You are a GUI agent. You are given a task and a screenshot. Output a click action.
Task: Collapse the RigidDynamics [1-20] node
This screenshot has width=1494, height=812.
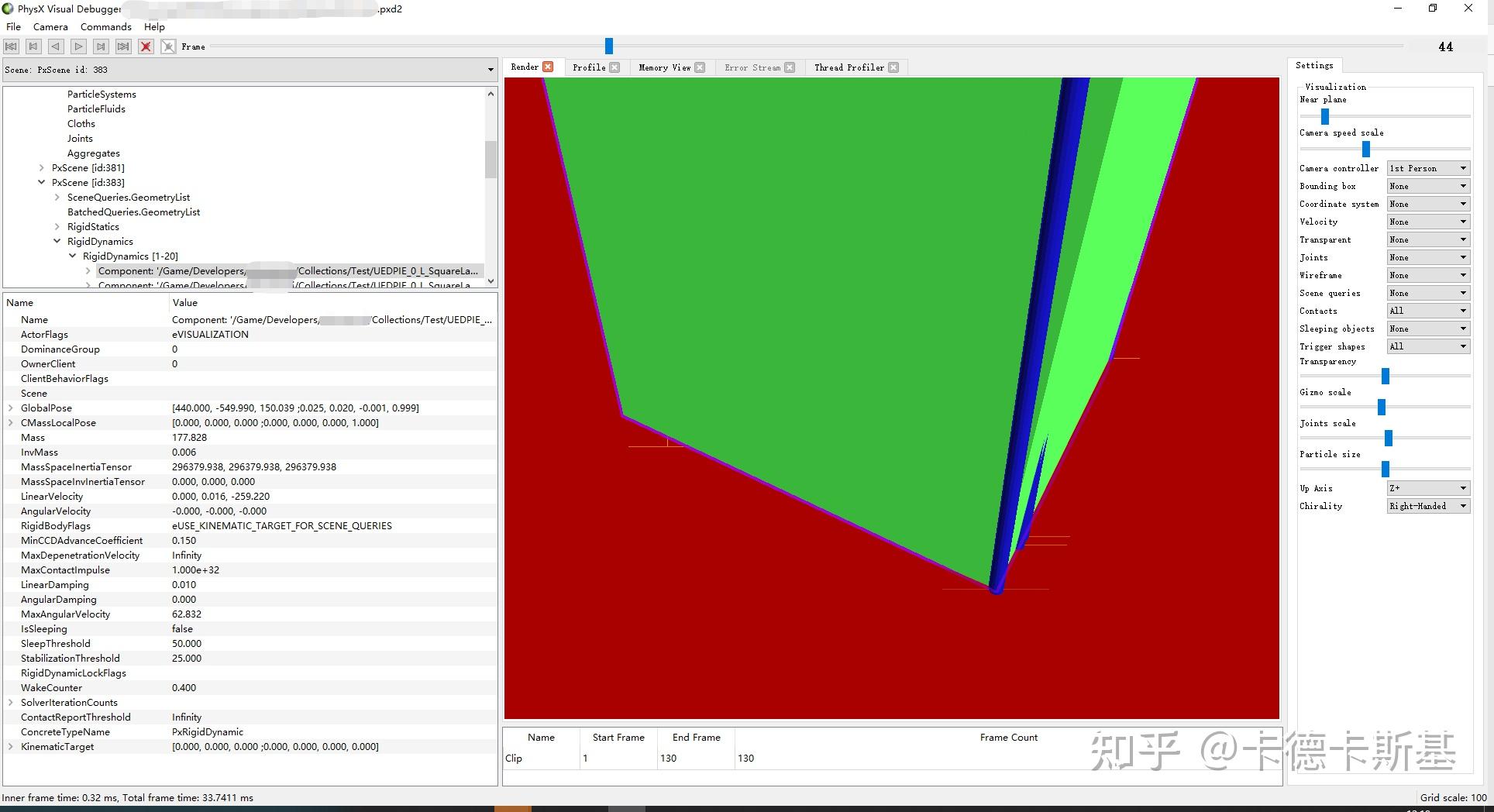point(72,256)
